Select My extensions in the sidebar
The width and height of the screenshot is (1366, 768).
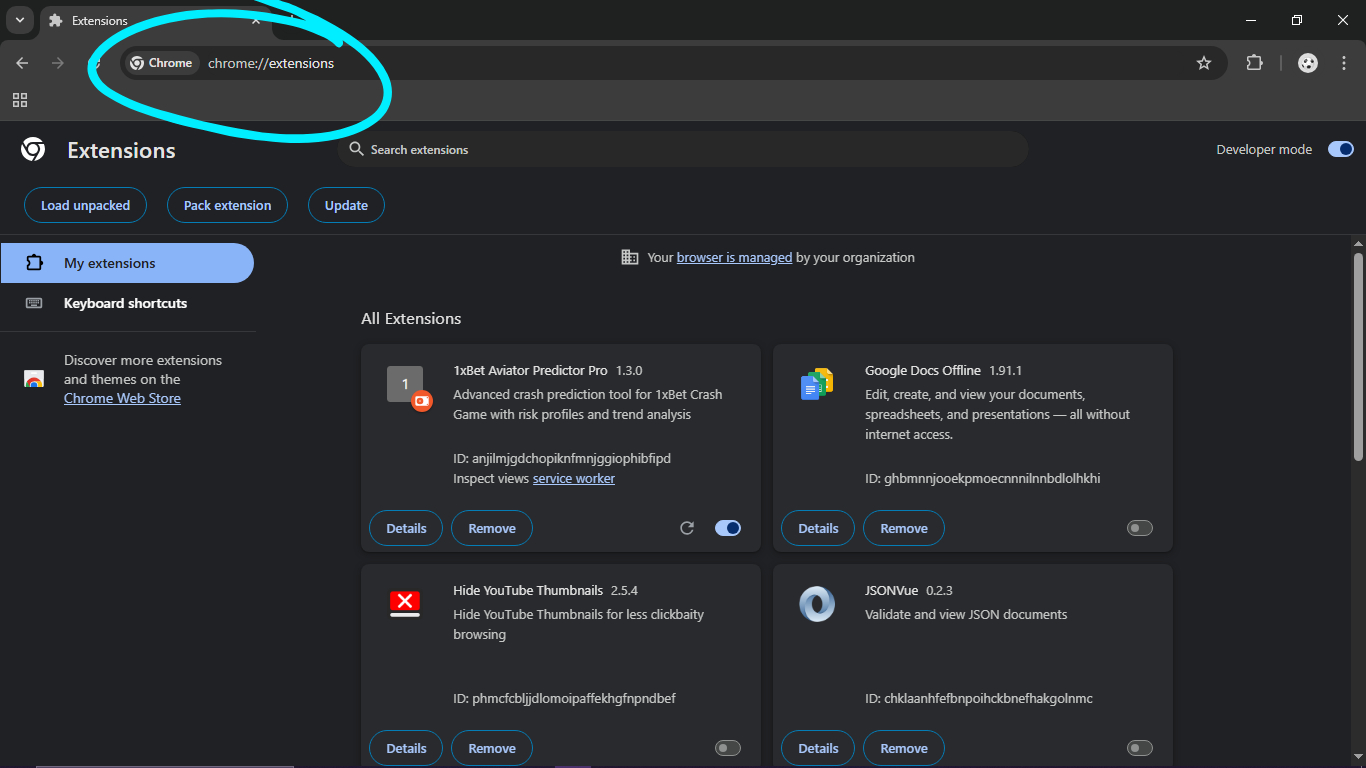(126, 263)
